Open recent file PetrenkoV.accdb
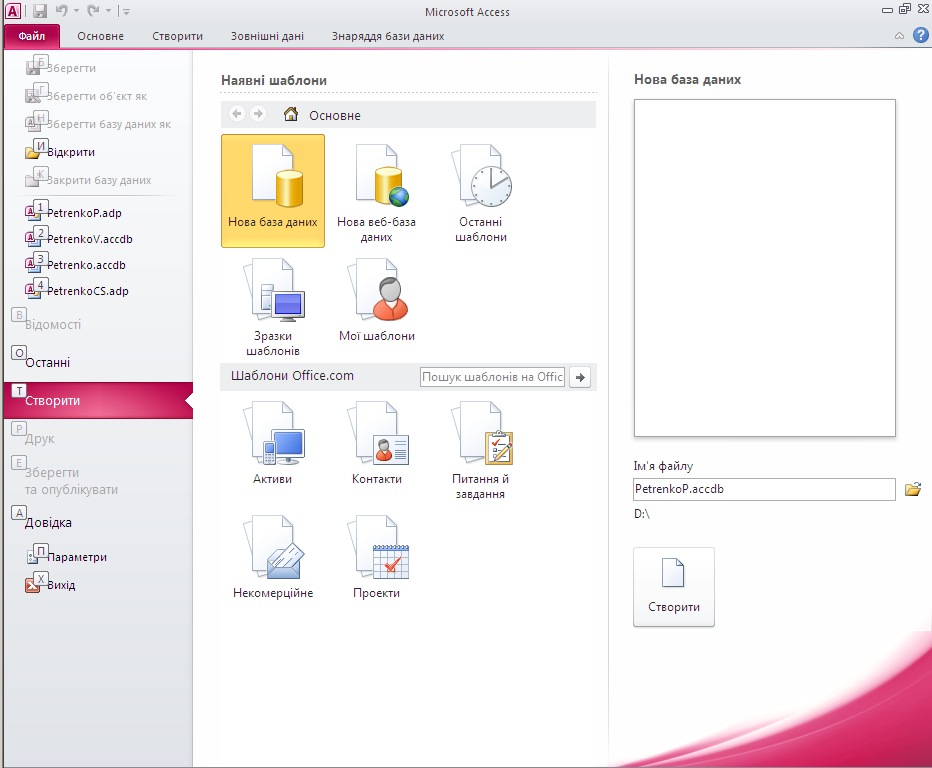932x768 pixels. 89,239
